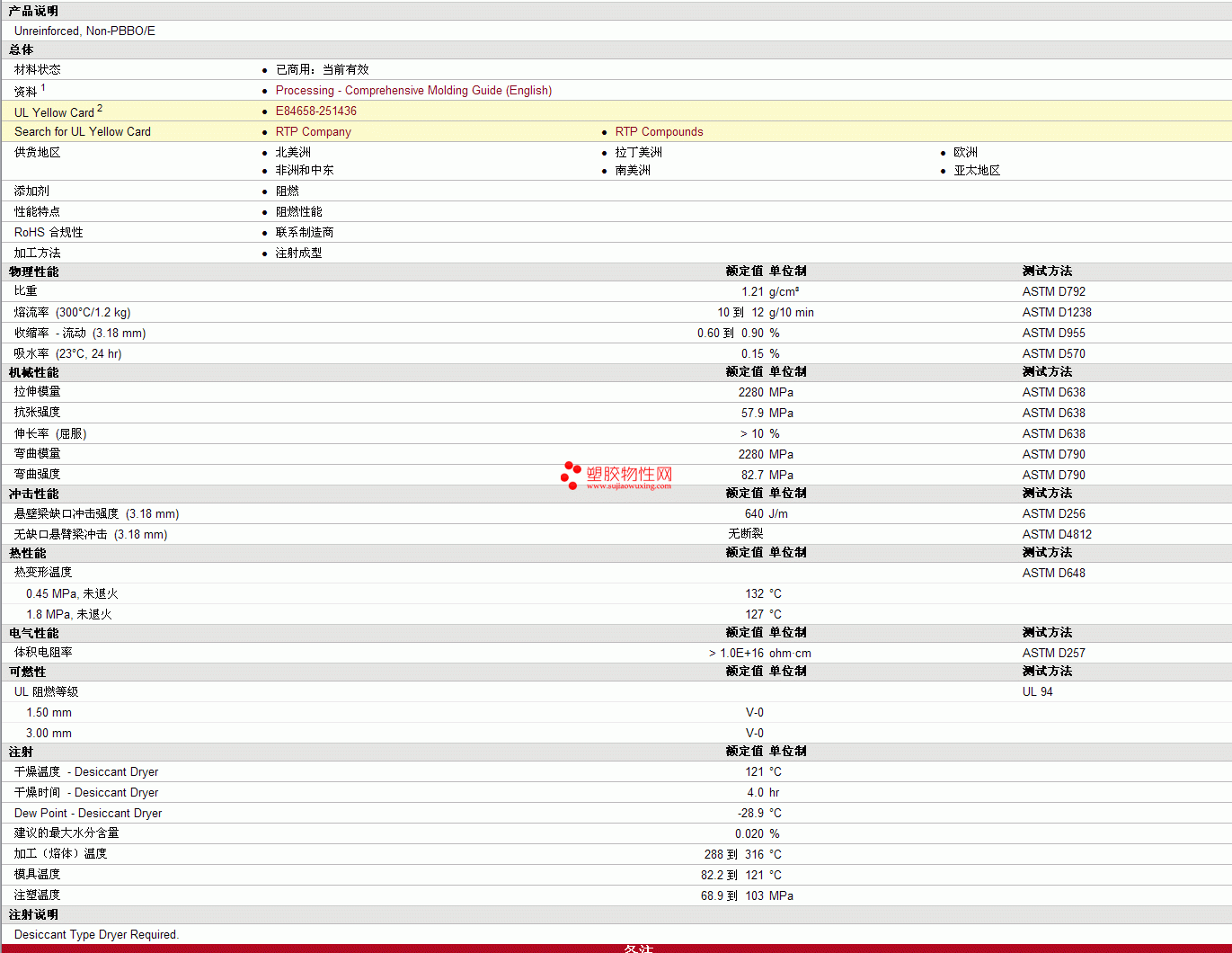Image resolution: width=1232 pixels, height=953 pixels.
Task: Click the 机械性能 section heading
Action: (x=33, y=372)
